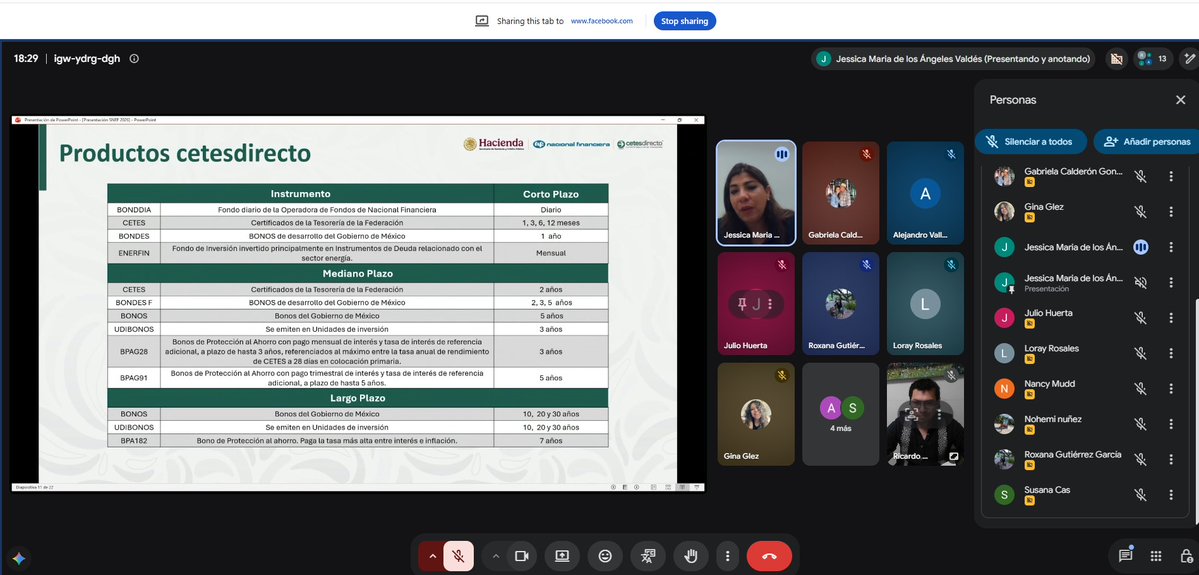Select Ricardo self-view video tile

tap(925, 414)
